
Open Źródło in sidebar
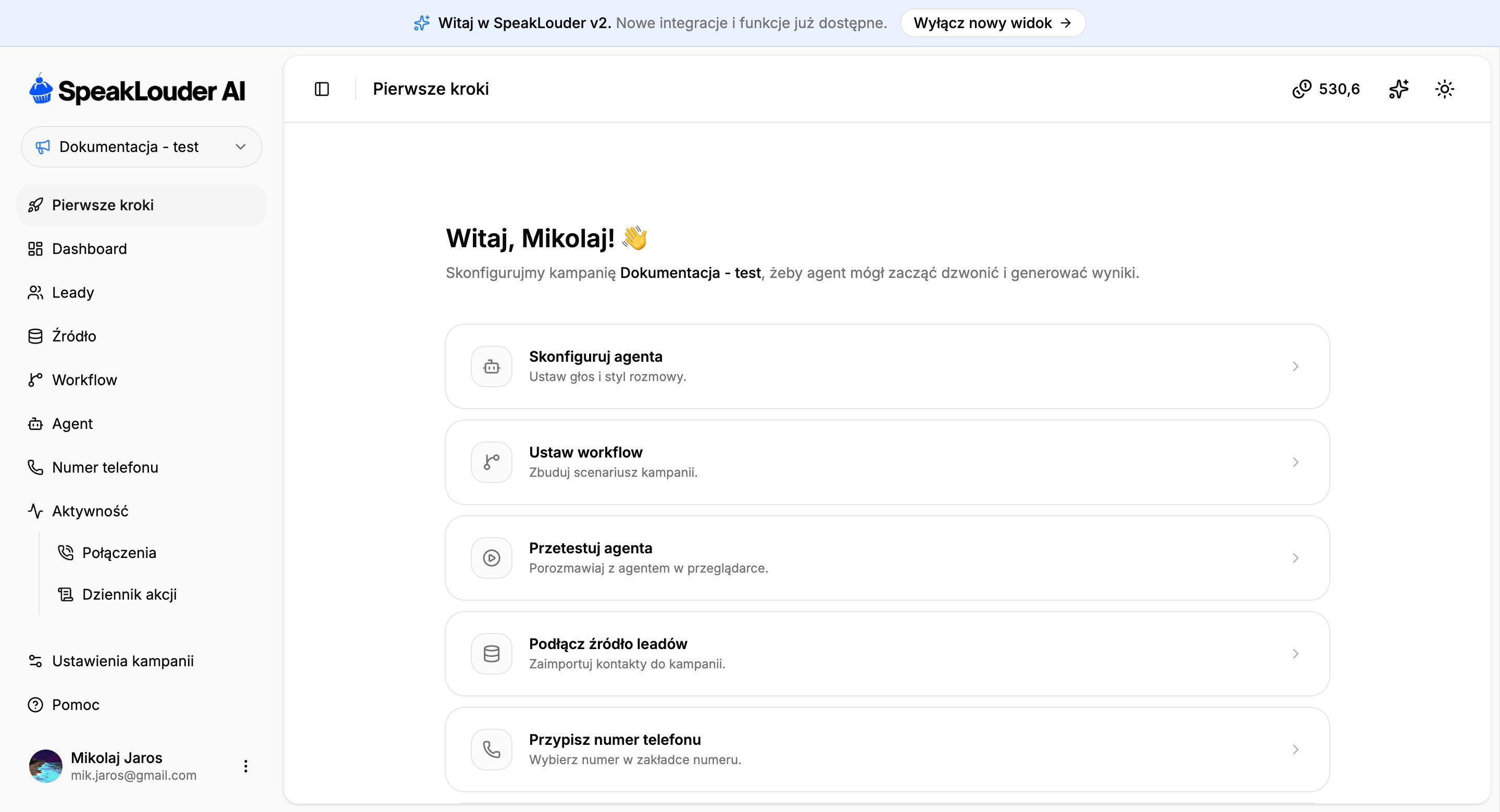[x=142, y=336]
